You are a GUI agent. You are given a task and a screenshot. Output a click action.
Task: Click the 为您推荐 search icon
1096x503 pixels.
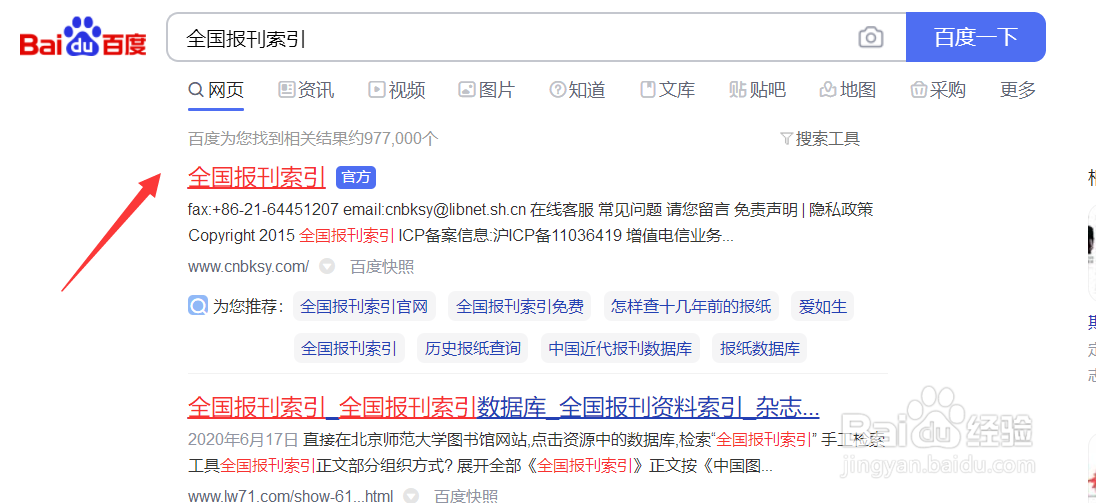tap(198, 306)
